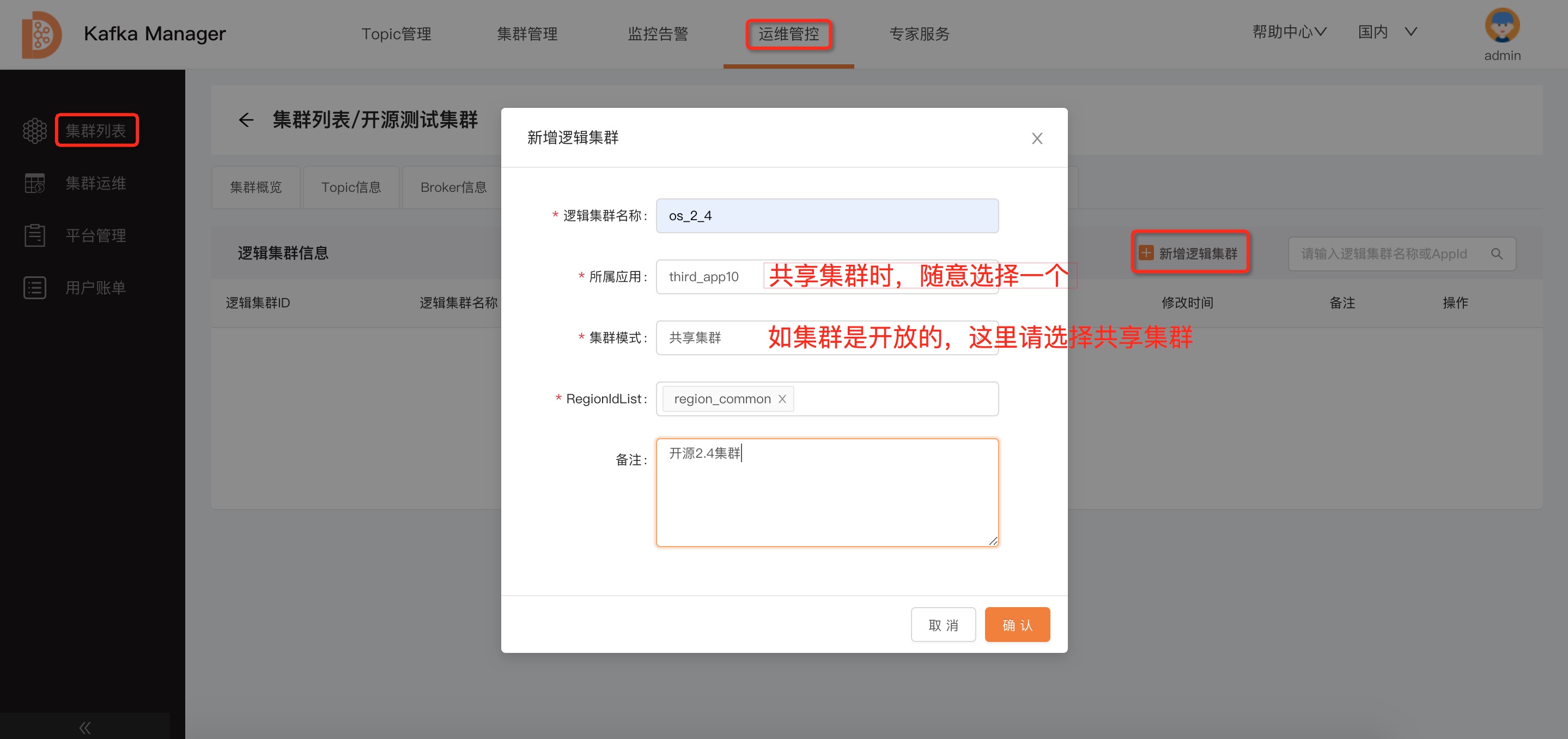Image resolution: width=1568 pixels, height=739 pixels.
Task: Open the Topic信息 tab
Action: [351, 187]
